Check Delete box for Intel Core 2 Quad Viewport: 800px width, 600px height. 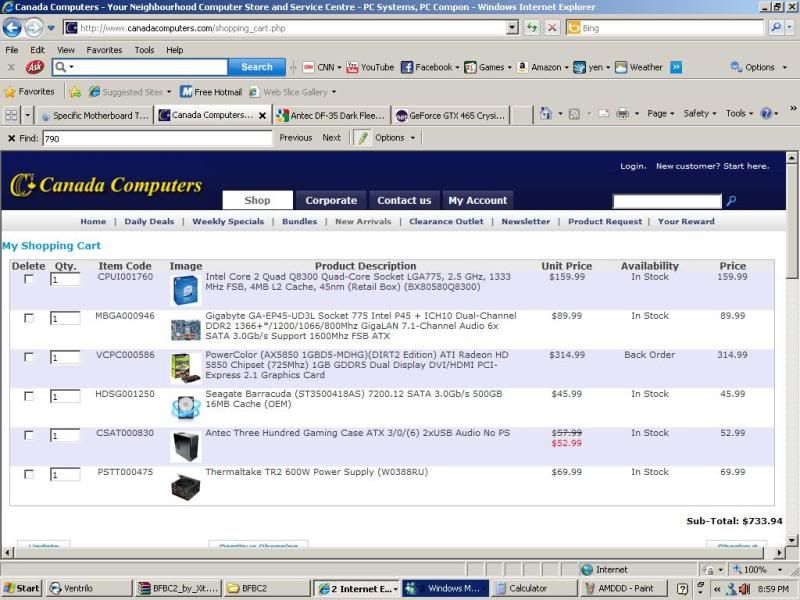pos(29,279)
